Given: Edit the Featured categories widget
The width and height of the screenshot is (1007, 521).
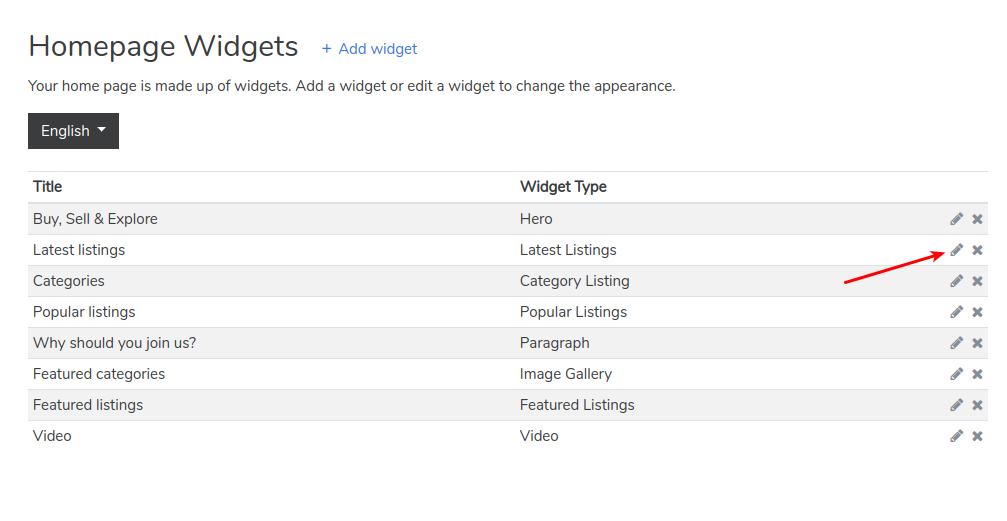Looking at the screenshot, I should 957,374.
